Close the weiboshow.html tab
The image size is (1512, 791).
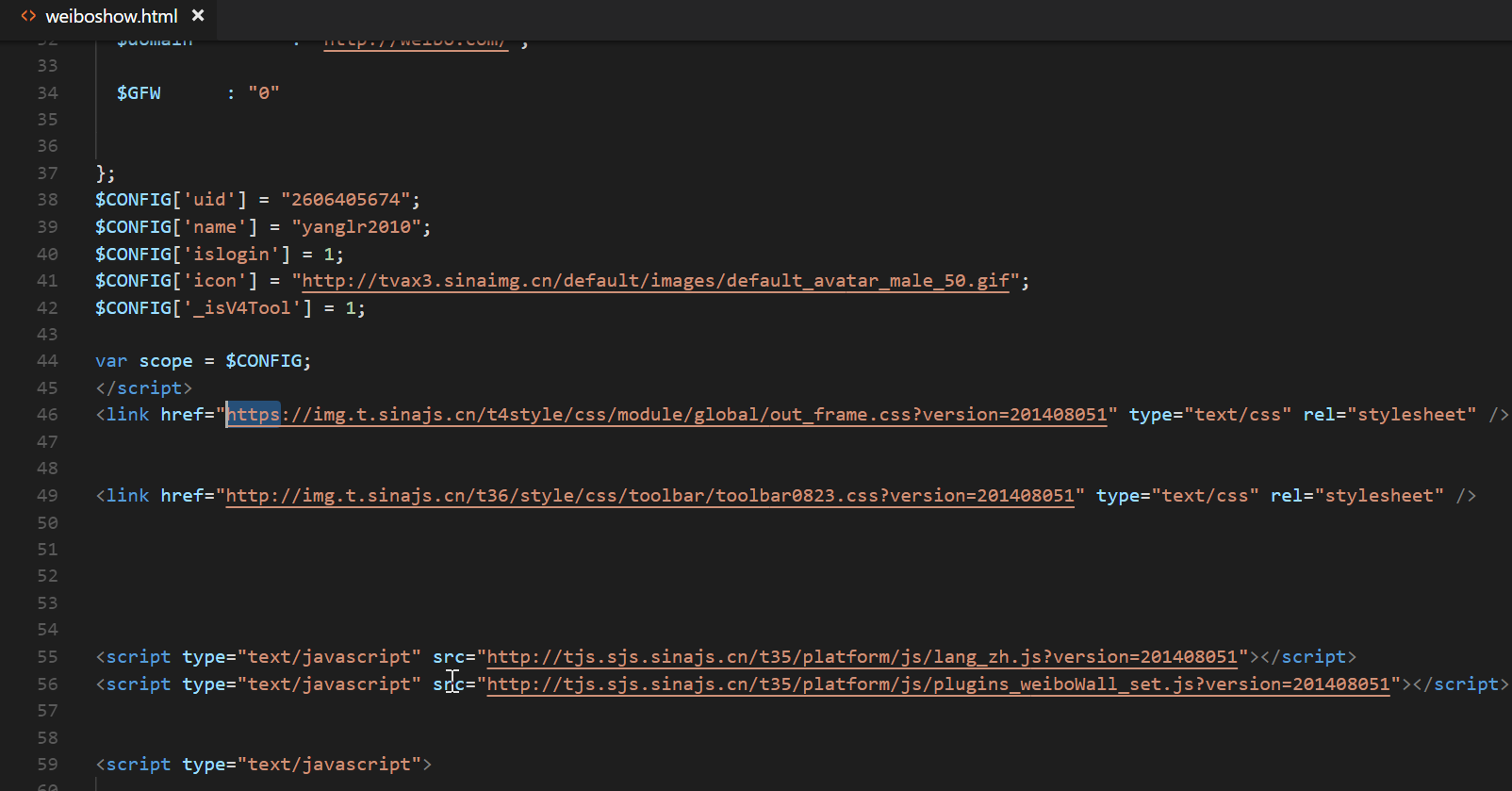click(198, 15)
